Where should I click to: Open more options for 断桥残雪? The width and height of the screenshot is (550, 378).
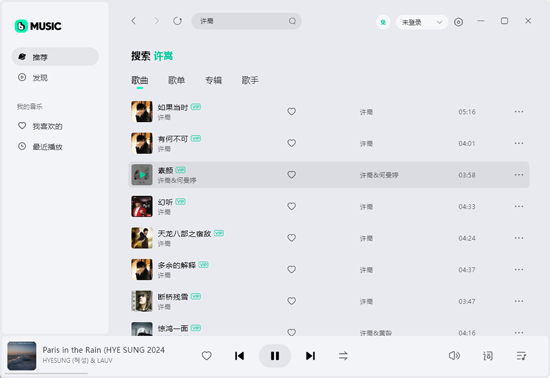coord(519,301)
